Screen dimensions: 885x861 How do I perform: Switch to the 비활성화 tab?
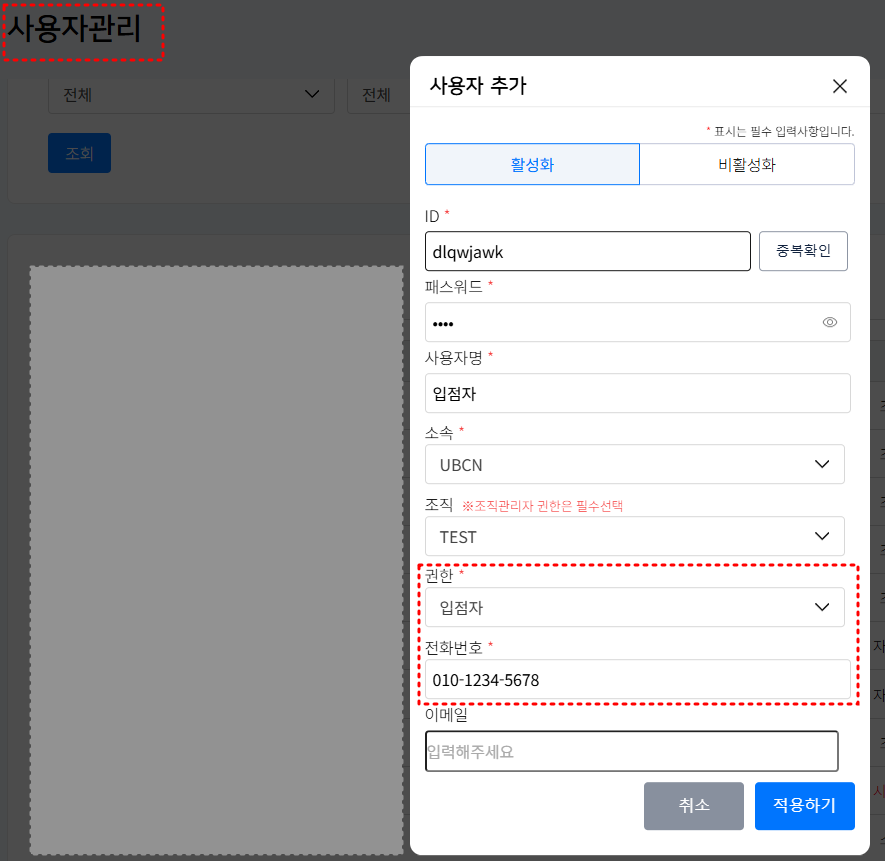[747, 163]
